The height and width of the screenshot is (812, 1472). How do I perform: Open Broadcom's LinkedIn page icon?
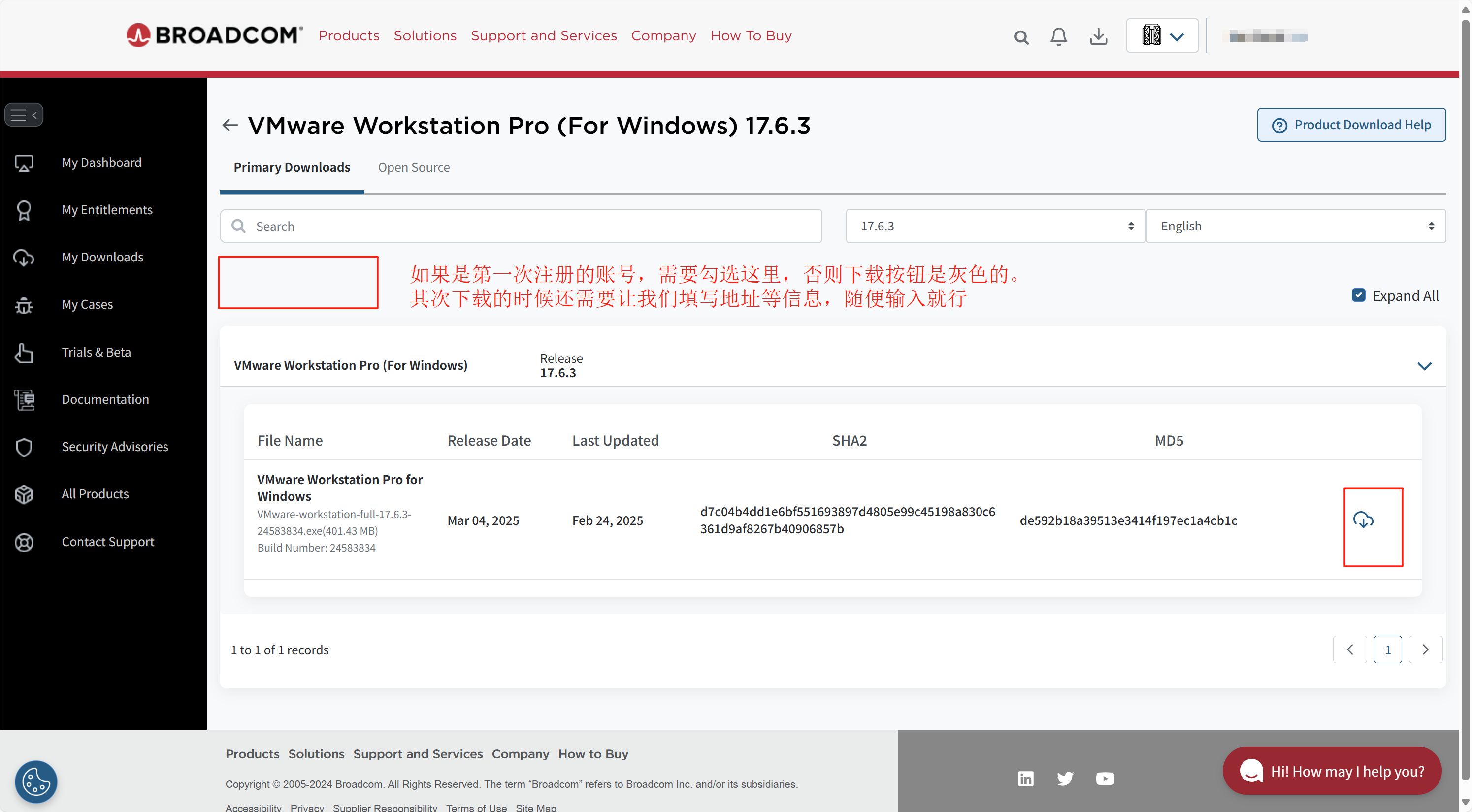coord(1026,779)
